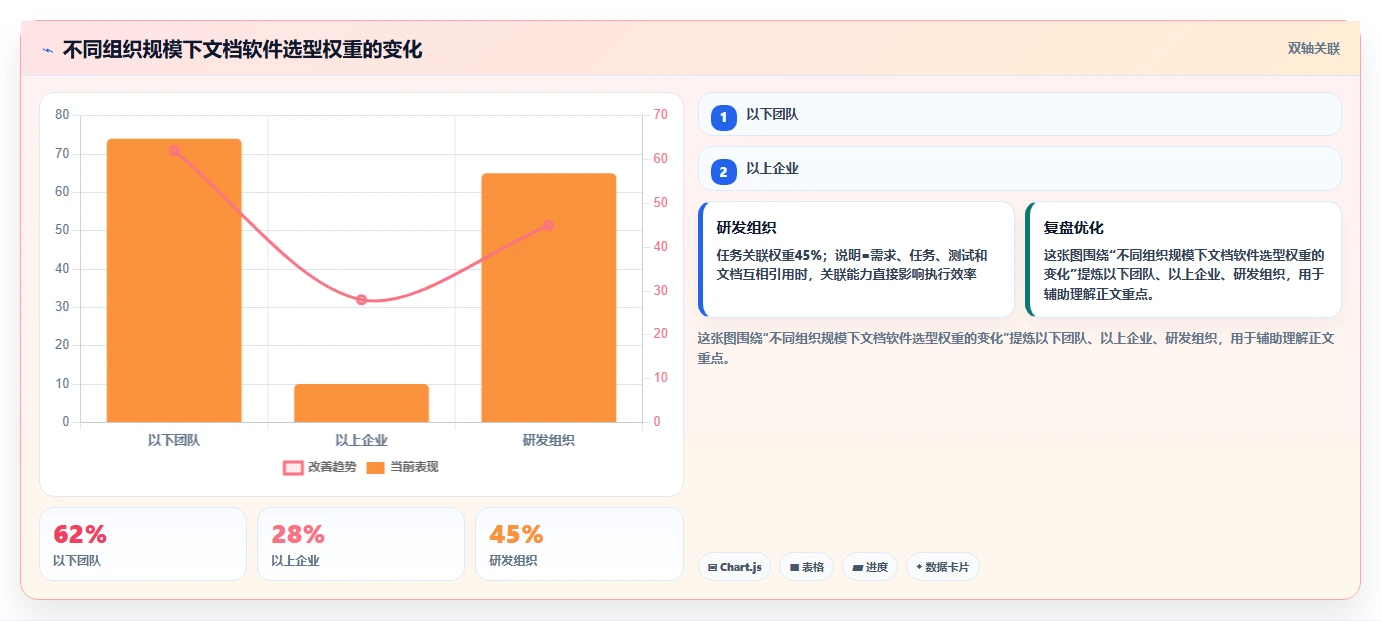Click x-axis label 以下团队 under chart
The image size is (1381, 621).
click(x=174, y=440)
